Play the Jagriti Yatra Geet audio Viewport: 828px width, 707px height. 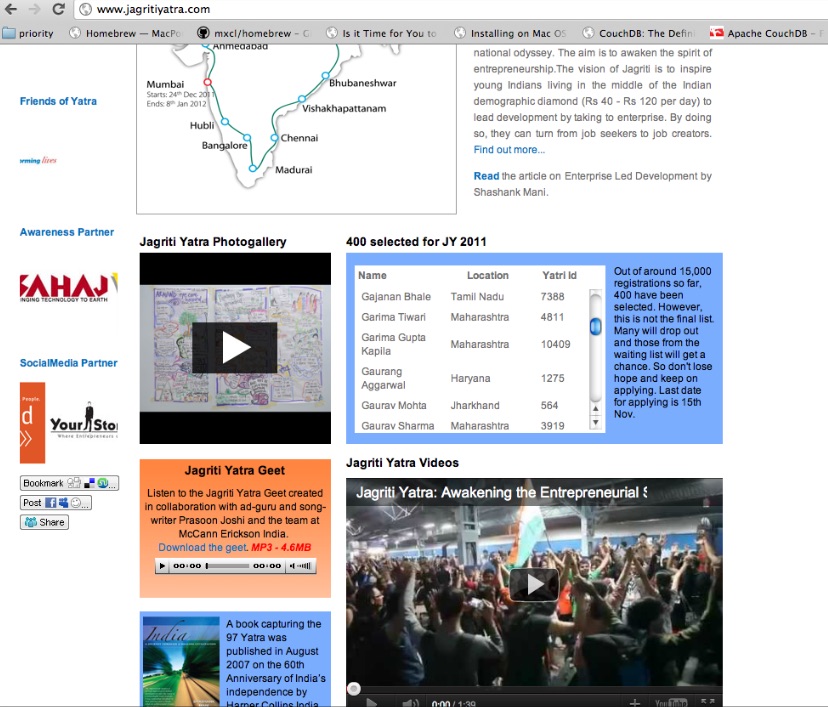[x=162, y=566]
